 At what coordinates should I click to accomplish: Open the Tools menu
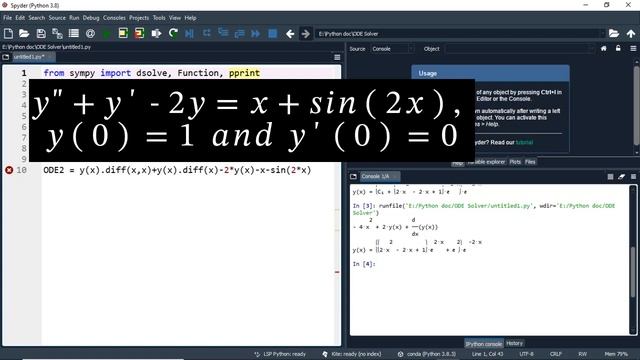tap(159, 18)
